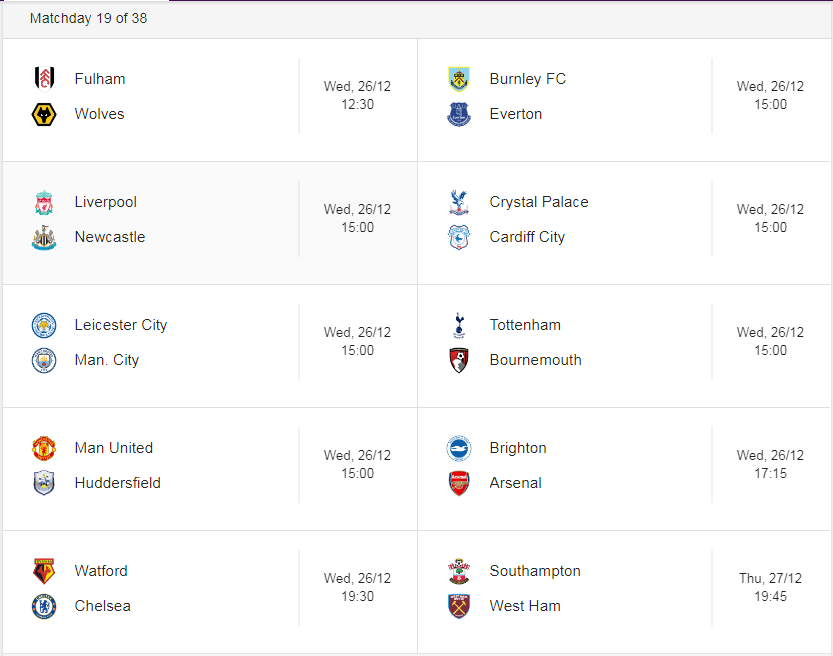Click the Man United crest
The width and height of the screenshot is (833, 656).
tap(44, 448)
